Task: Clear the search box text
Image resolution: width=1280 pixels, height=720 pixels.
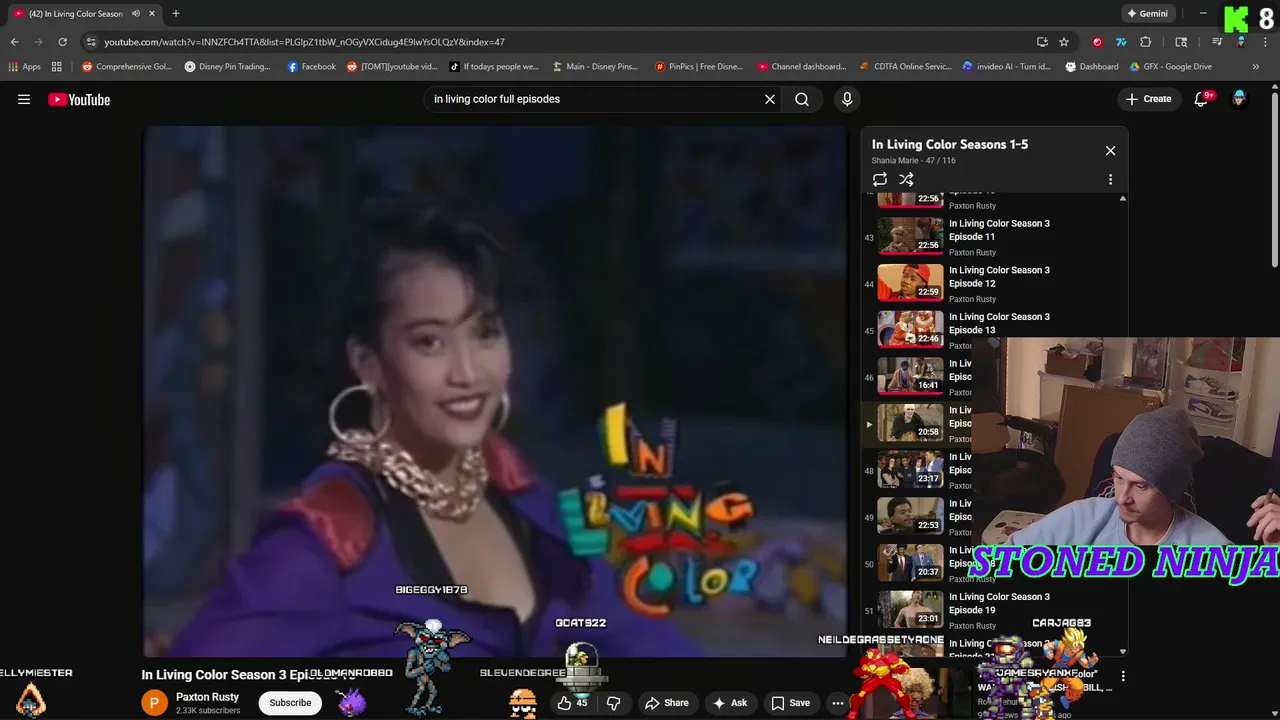Action: pyautogui.click(x=770, y=99)
